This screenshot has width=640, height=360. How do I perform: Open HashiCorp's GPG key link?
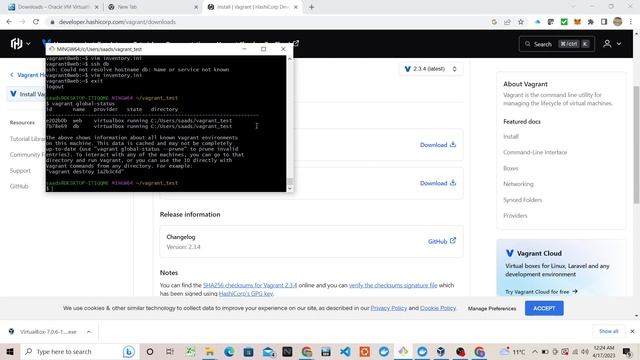point(246,293)
